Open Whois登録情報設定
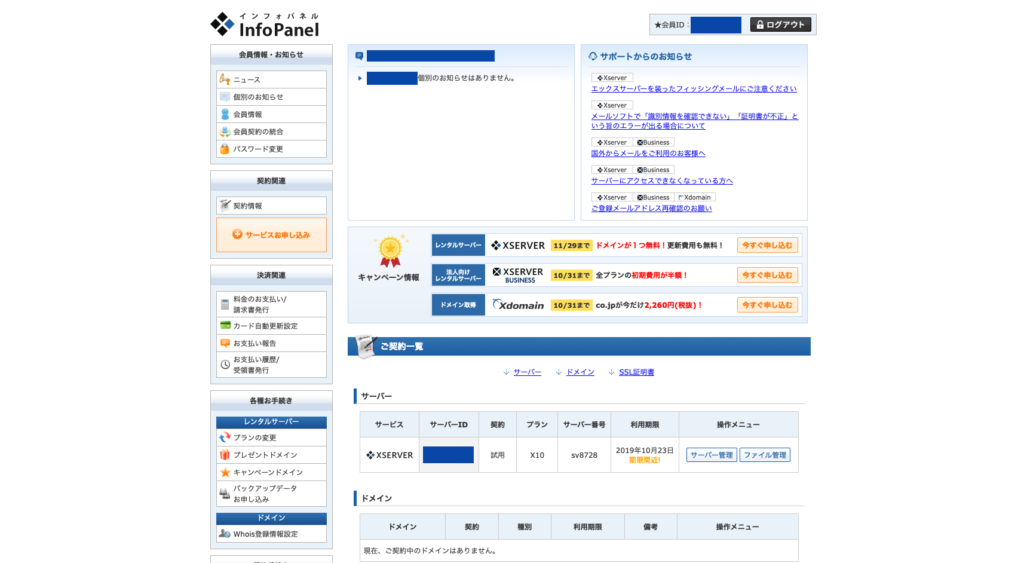 coord(271,534)
